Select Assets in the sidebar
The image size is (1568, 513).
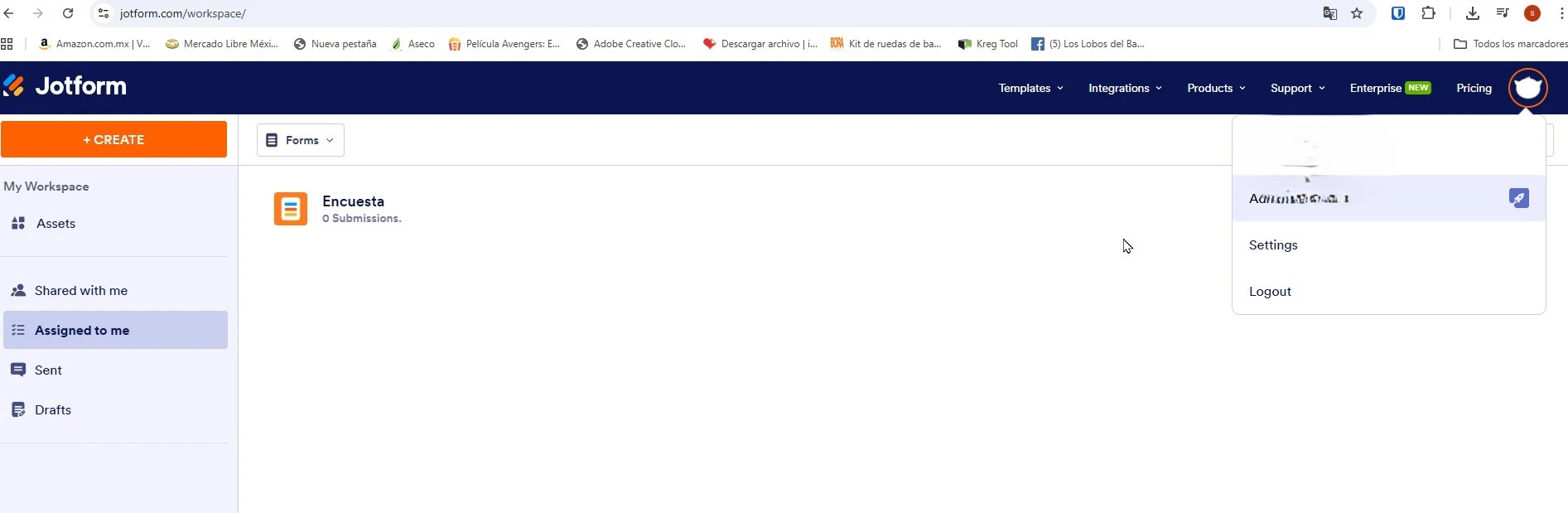(x=115, y=223)
